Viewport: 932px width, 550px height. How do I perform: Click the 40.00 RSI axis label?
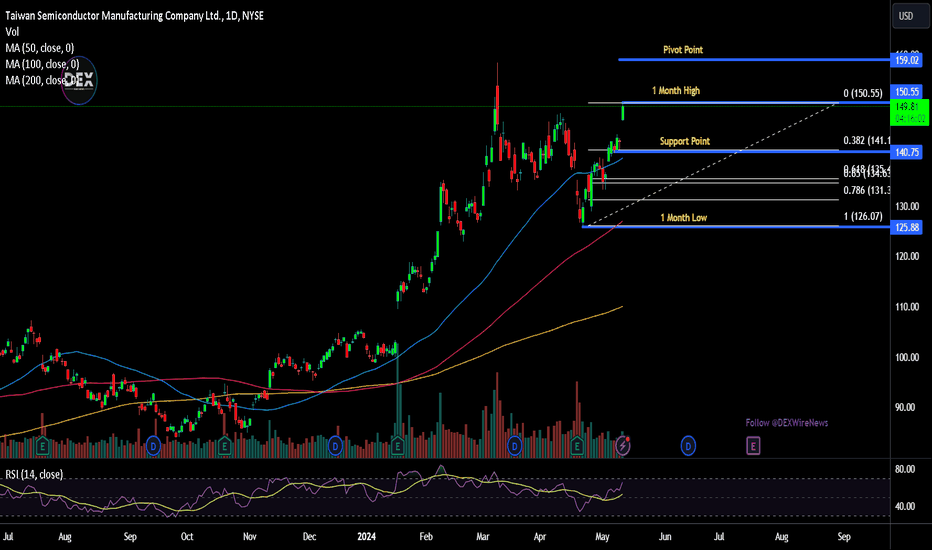click(x=905, y=507)
